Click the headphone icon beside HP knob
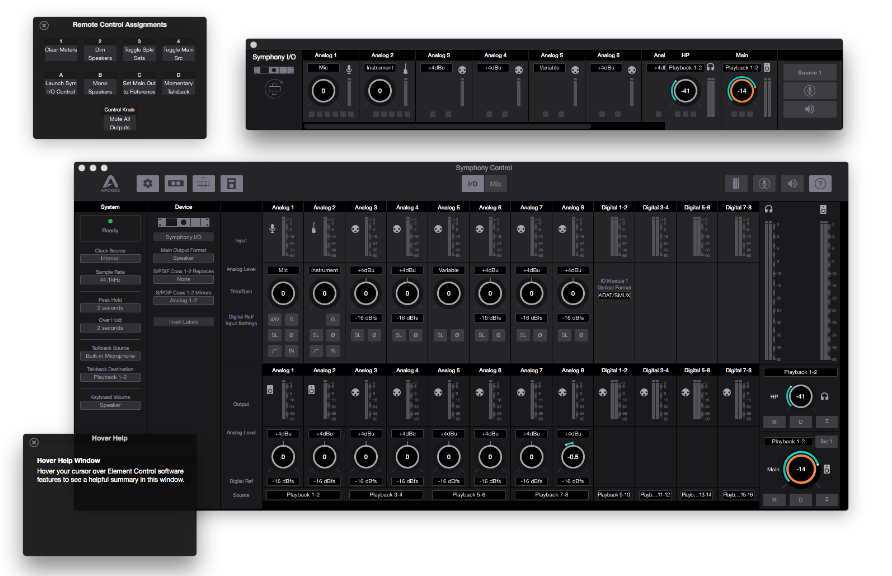Image resolution: width=892 pixels, height=576 pixels. click(x=826, y=397)
